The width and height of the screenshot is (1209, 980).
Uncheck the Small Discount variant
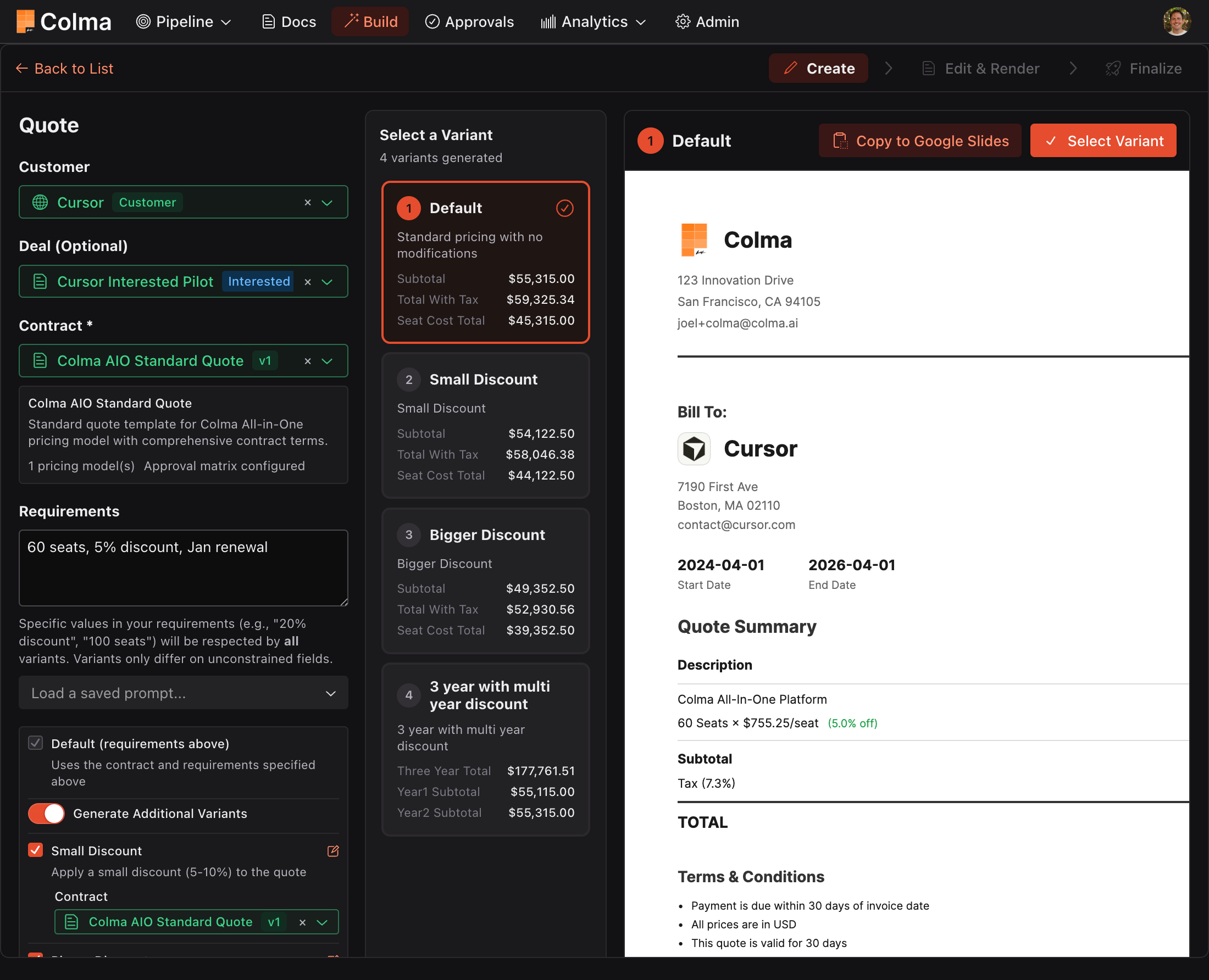click(36, 850)
